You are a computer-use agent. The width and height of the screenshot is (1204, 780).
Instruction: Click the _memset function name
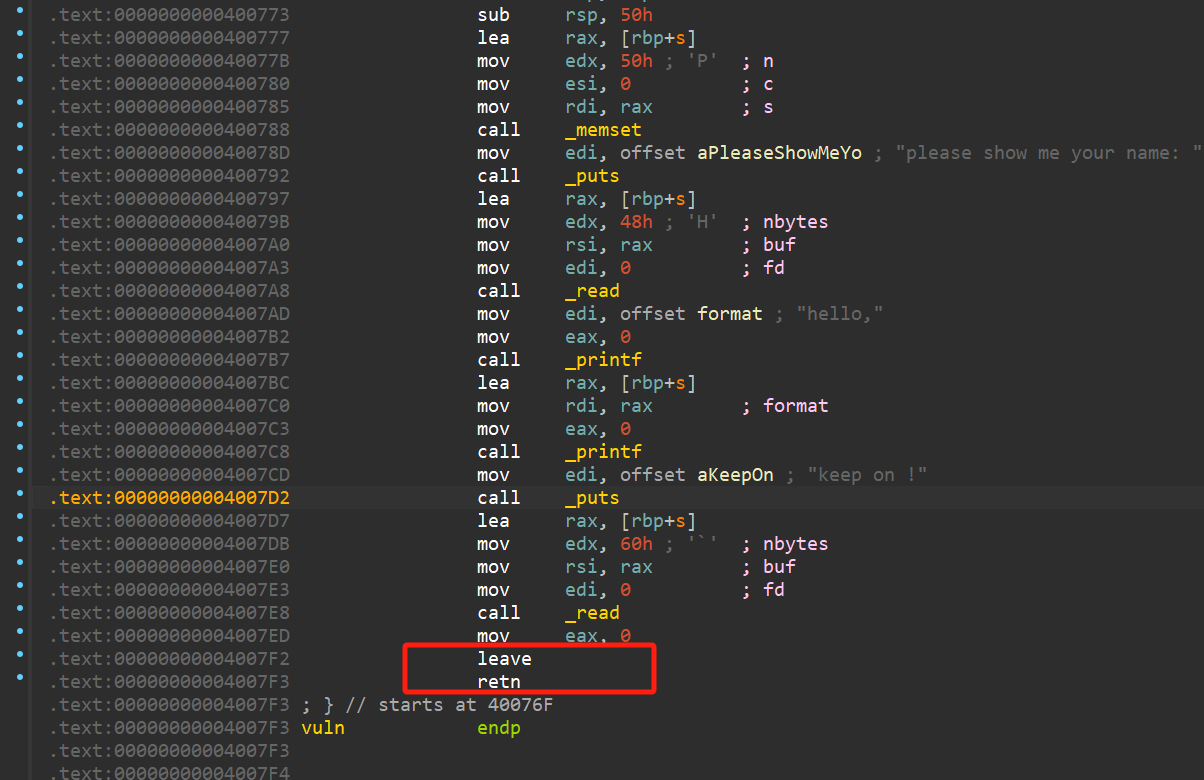[603, 130]
